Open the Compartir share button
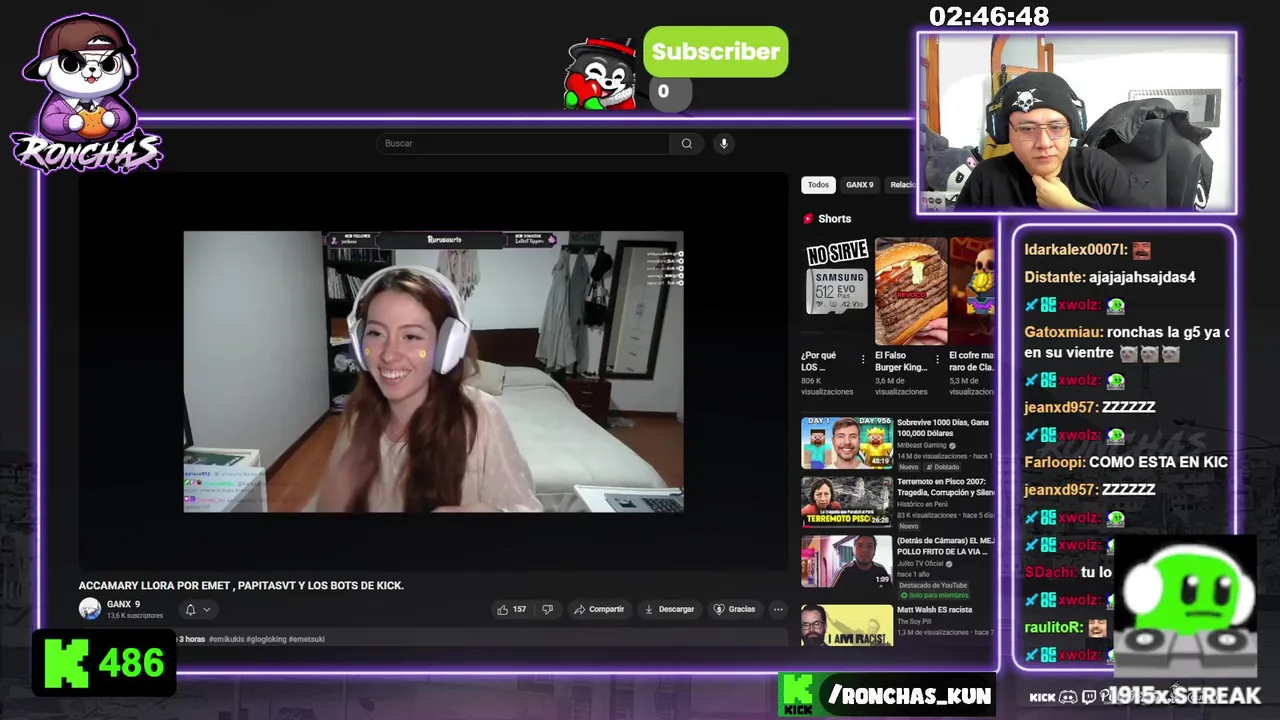This screenshot has width=1280, height=720. [599, 609]
